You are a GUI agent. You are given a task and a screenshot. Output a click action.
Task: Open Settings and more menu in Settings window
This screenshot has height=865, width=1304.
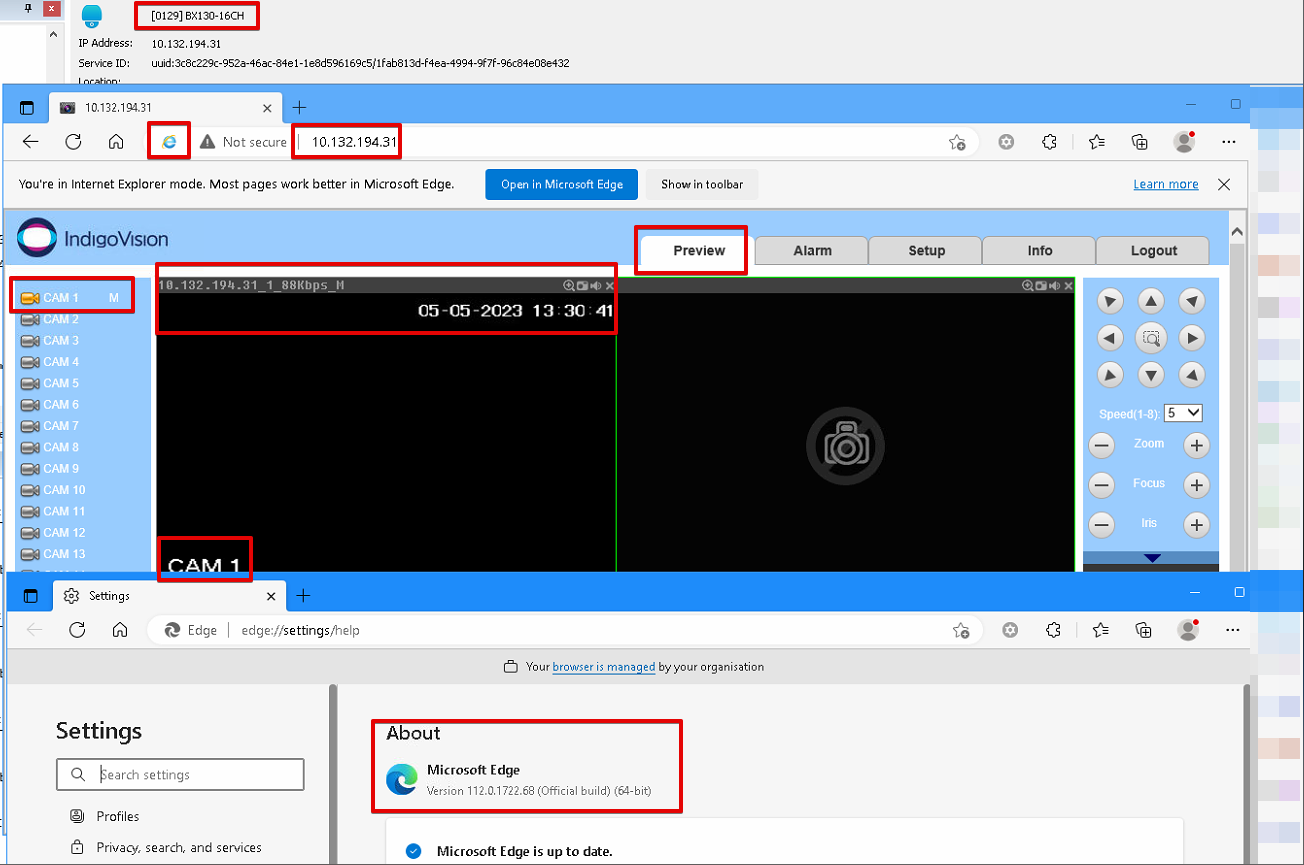[1231, 630]
